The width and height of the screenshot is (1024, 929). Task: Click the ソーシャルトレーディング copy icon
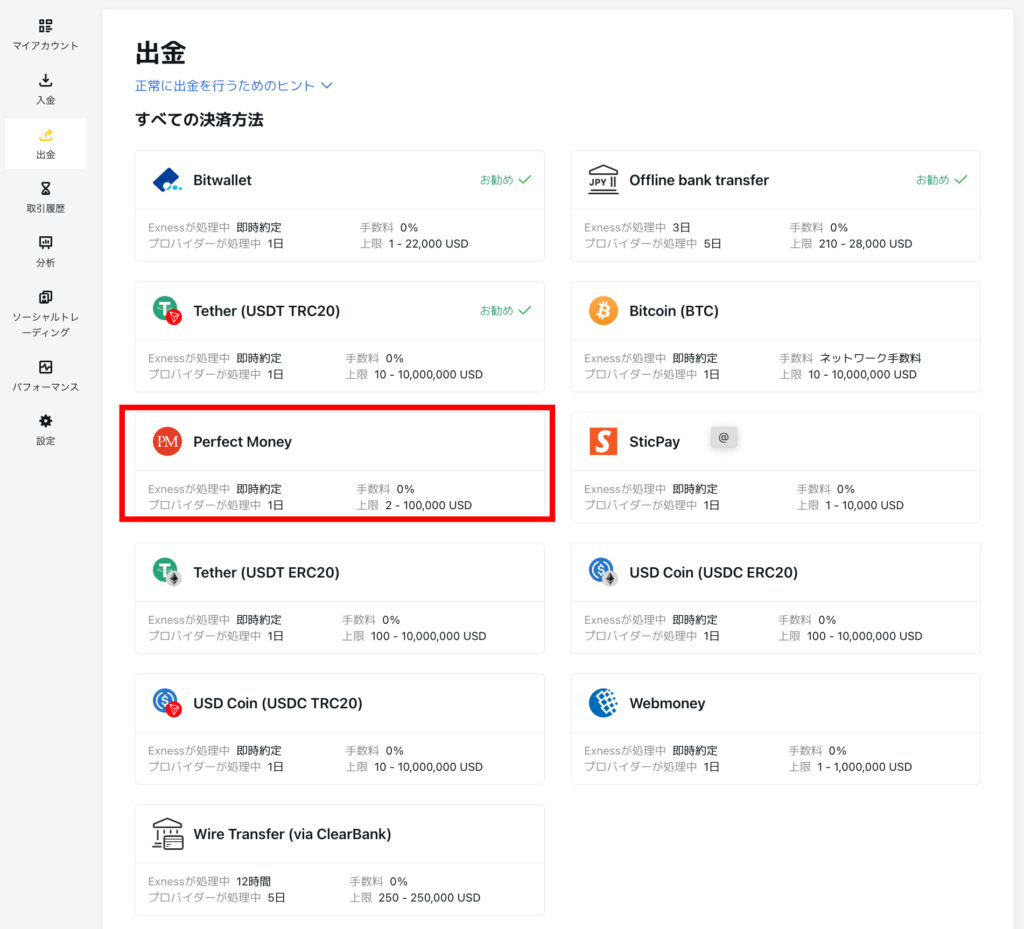(x=45, y=297)
